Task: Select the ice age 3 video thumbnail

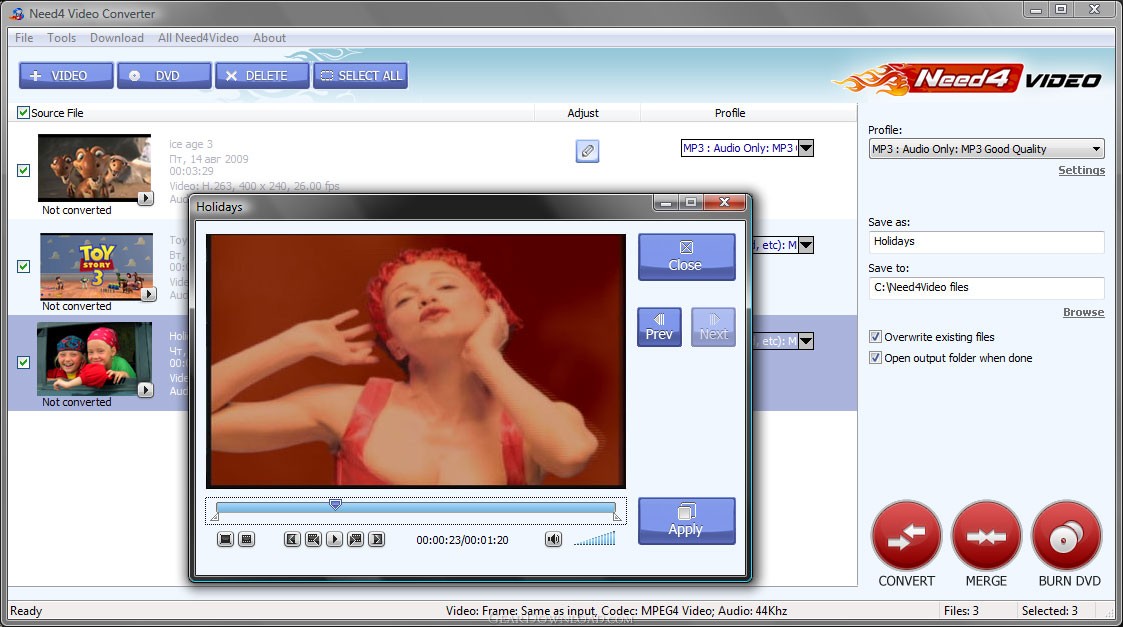Action: pos(95,168)
